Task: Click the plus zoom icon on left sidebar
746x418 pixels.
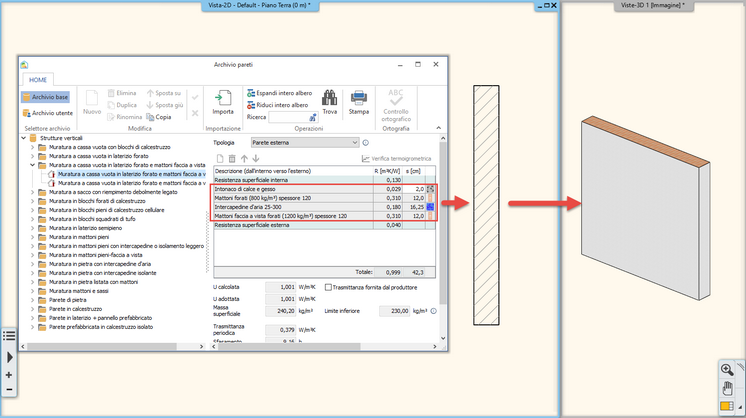Action: pyautogui.click(x=9, y=375)
